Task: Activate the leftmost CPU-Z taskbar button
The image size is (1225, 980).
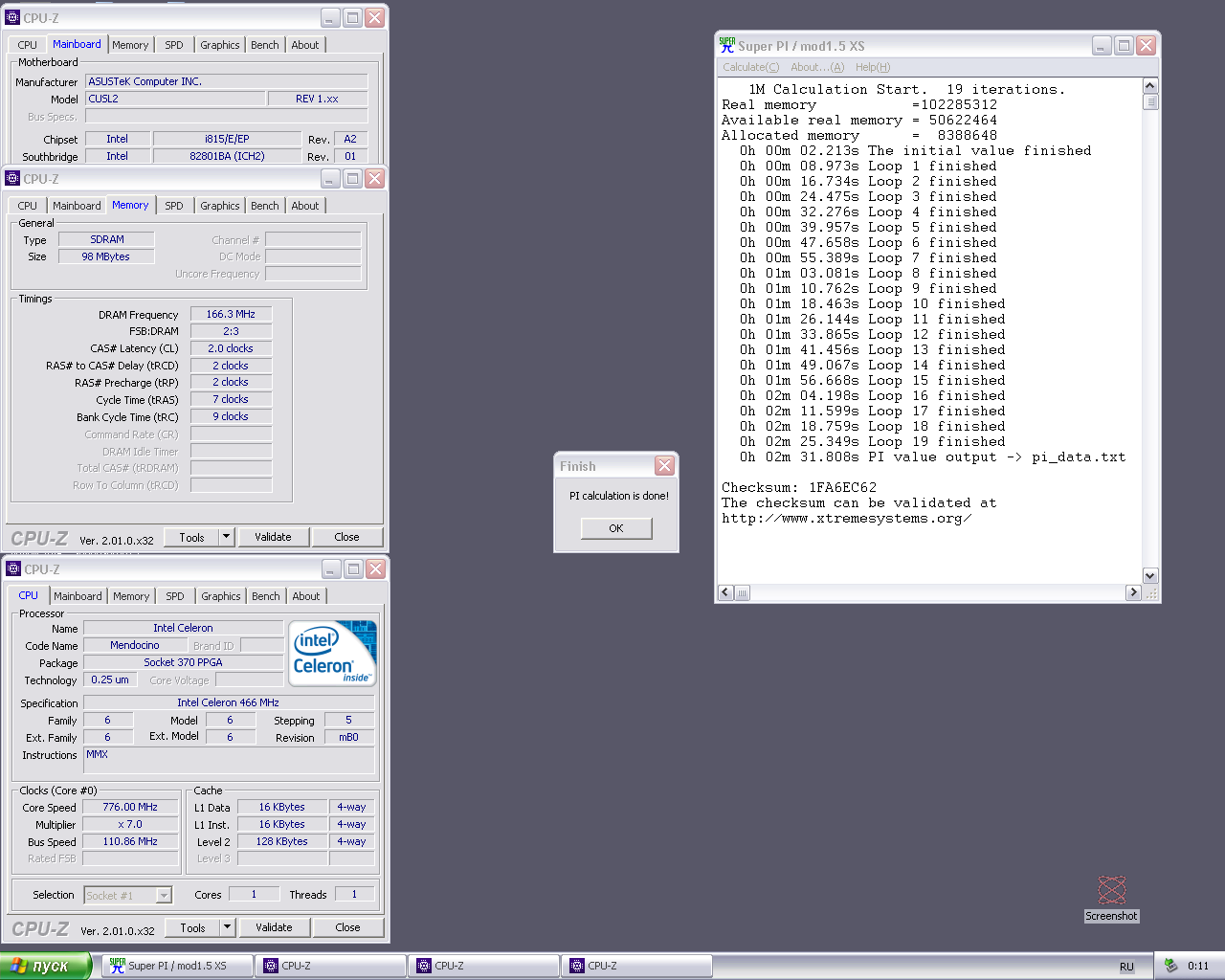Action: [329, 966]
